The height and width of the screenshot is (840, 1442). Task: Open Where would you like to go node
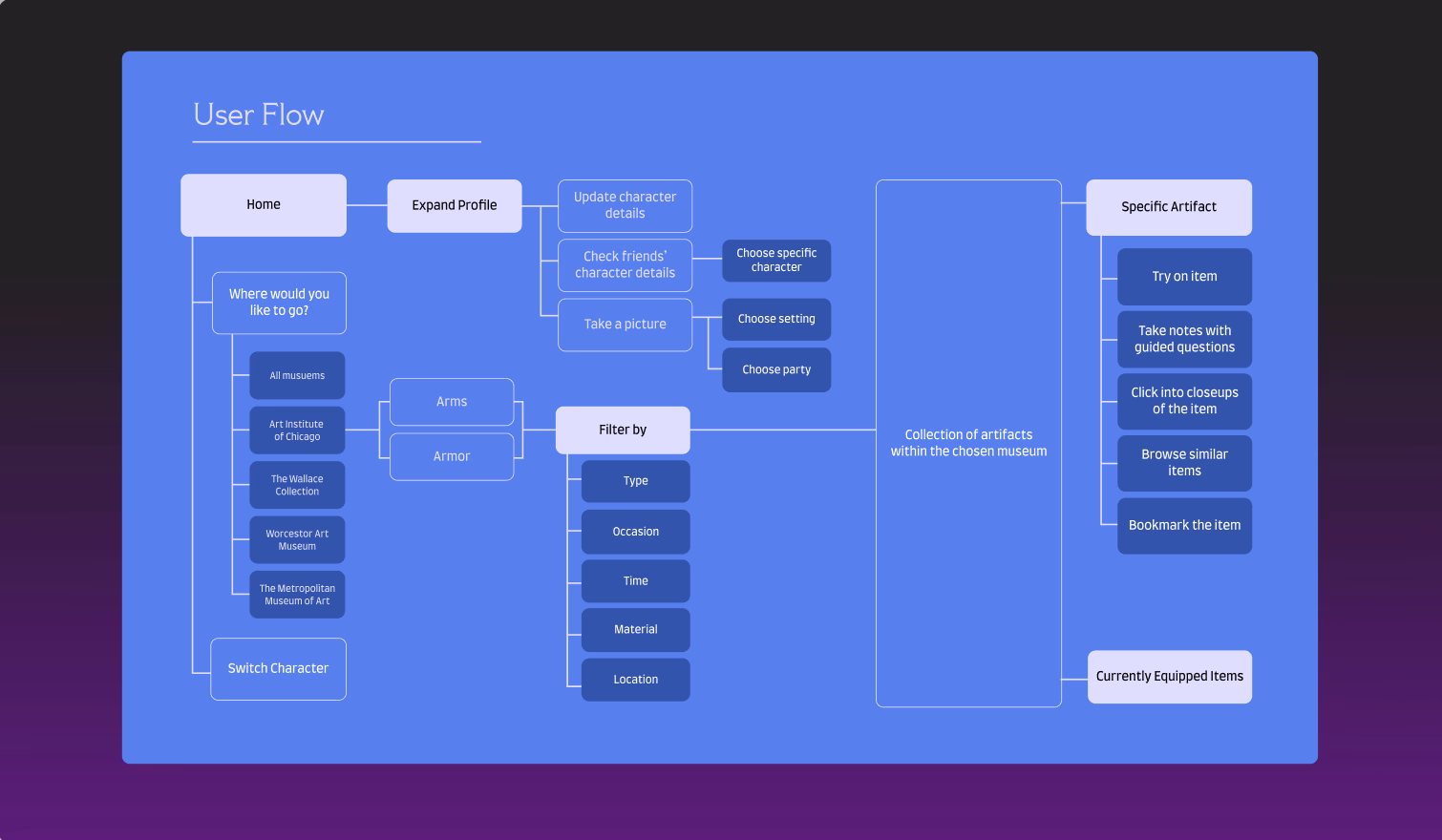(279, 303)
